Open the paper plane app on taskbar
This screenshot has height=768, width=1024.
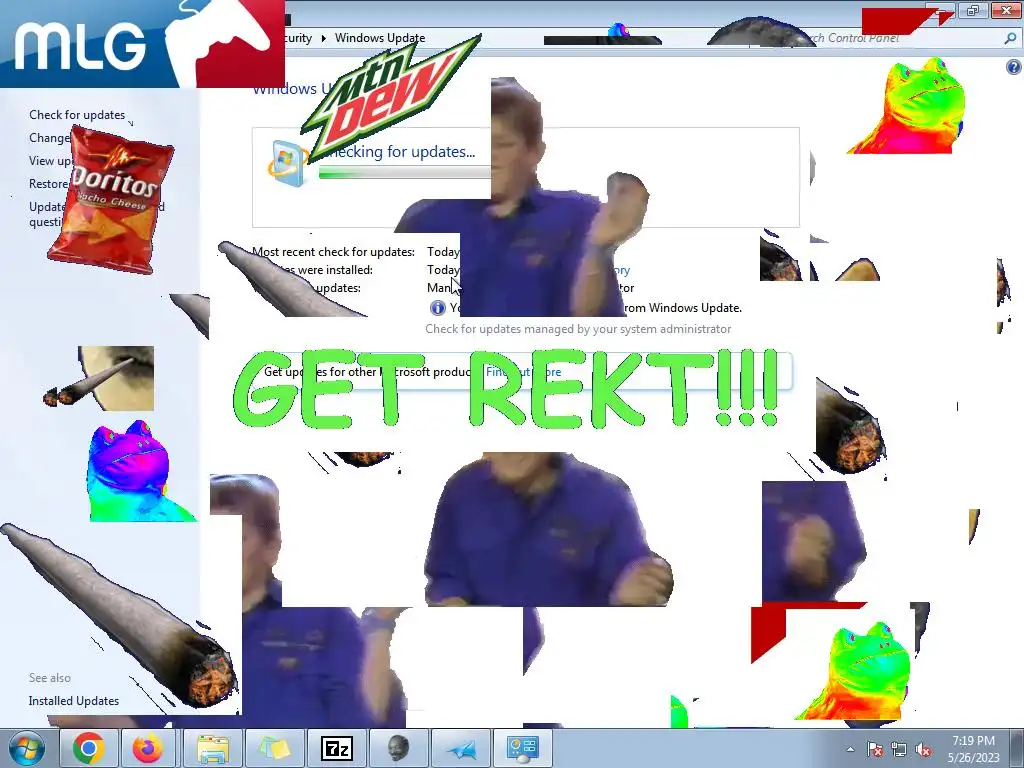[462, 748]
